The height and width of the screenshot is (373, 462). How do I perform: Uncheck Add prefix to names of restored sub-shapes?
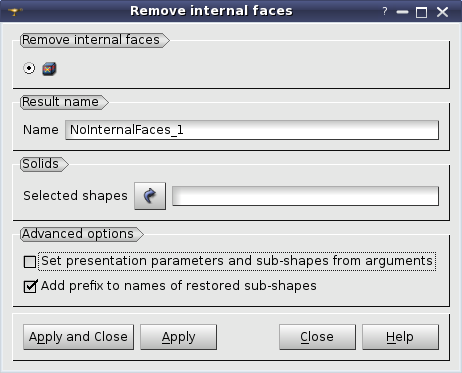30,286
